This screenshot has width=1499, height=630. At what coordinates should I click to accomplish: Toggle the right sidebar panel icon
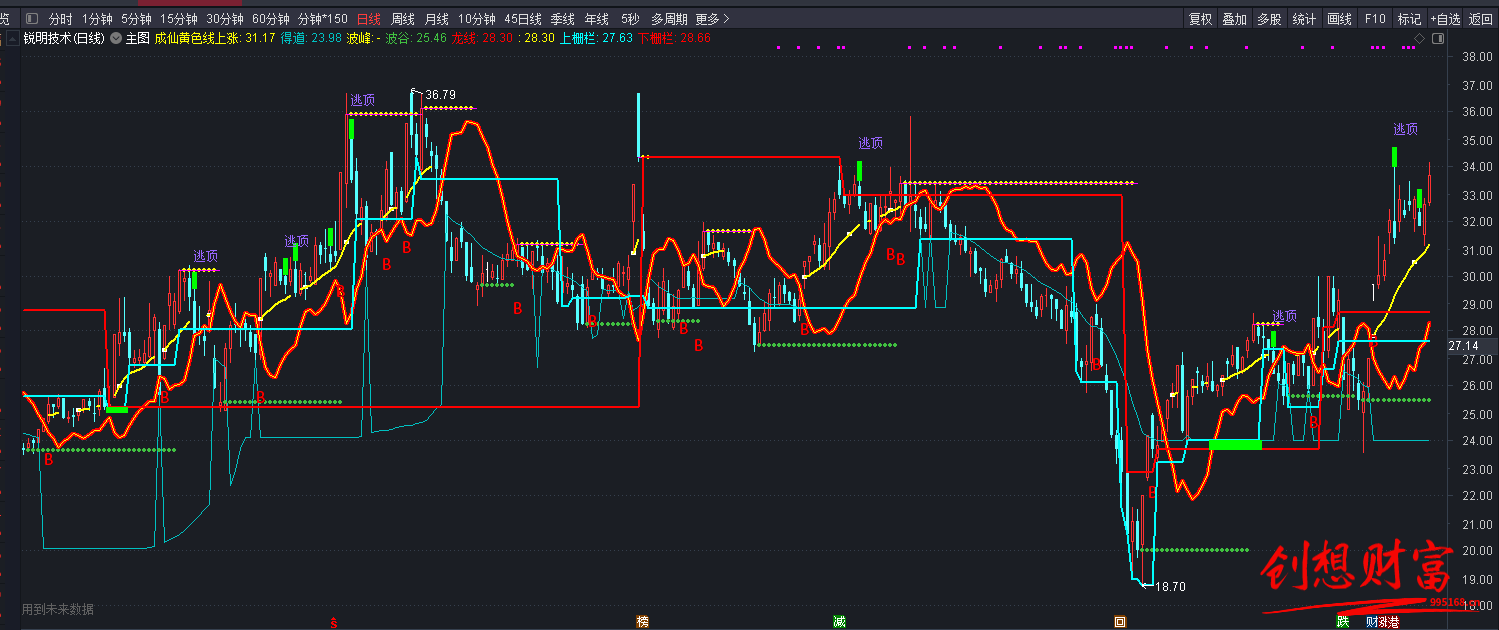pos(1438,38)
